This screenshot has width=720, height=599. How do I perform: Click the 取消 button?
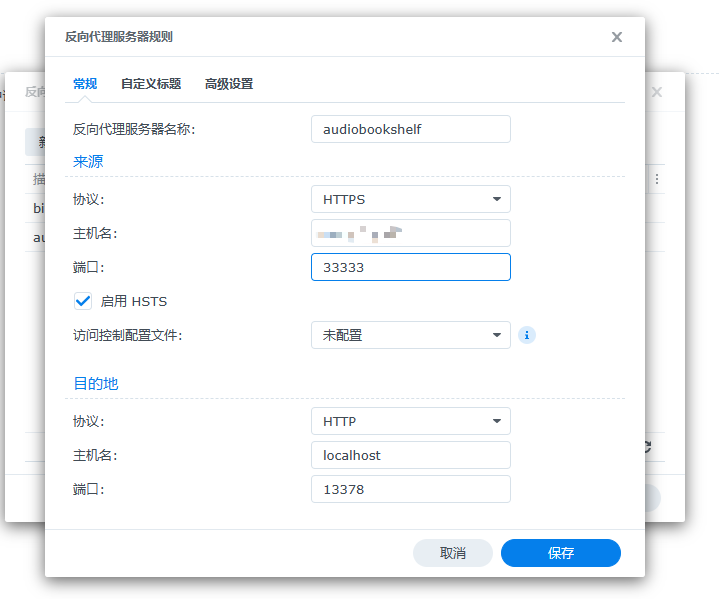point(453,553)
